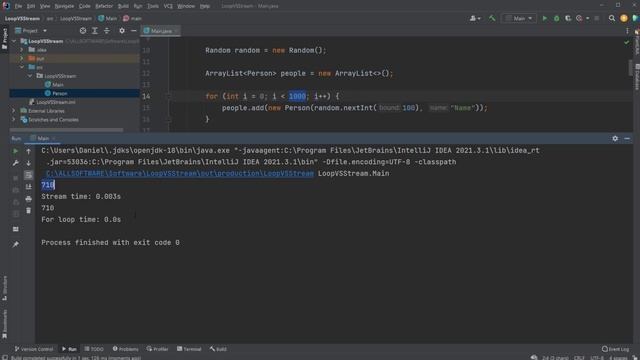Image resolution: width=640 pixels, height=360 pixels.
Task: Select the Person class in project tree
Action: click(x=60, y=93)
